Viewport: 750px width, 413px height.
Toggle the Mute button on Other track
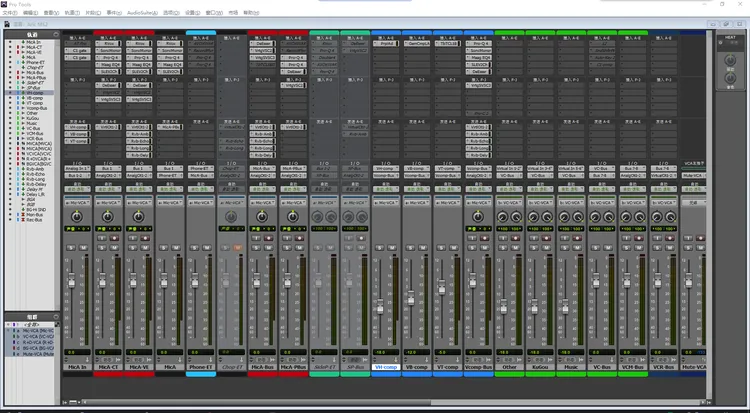coord(517,248)
